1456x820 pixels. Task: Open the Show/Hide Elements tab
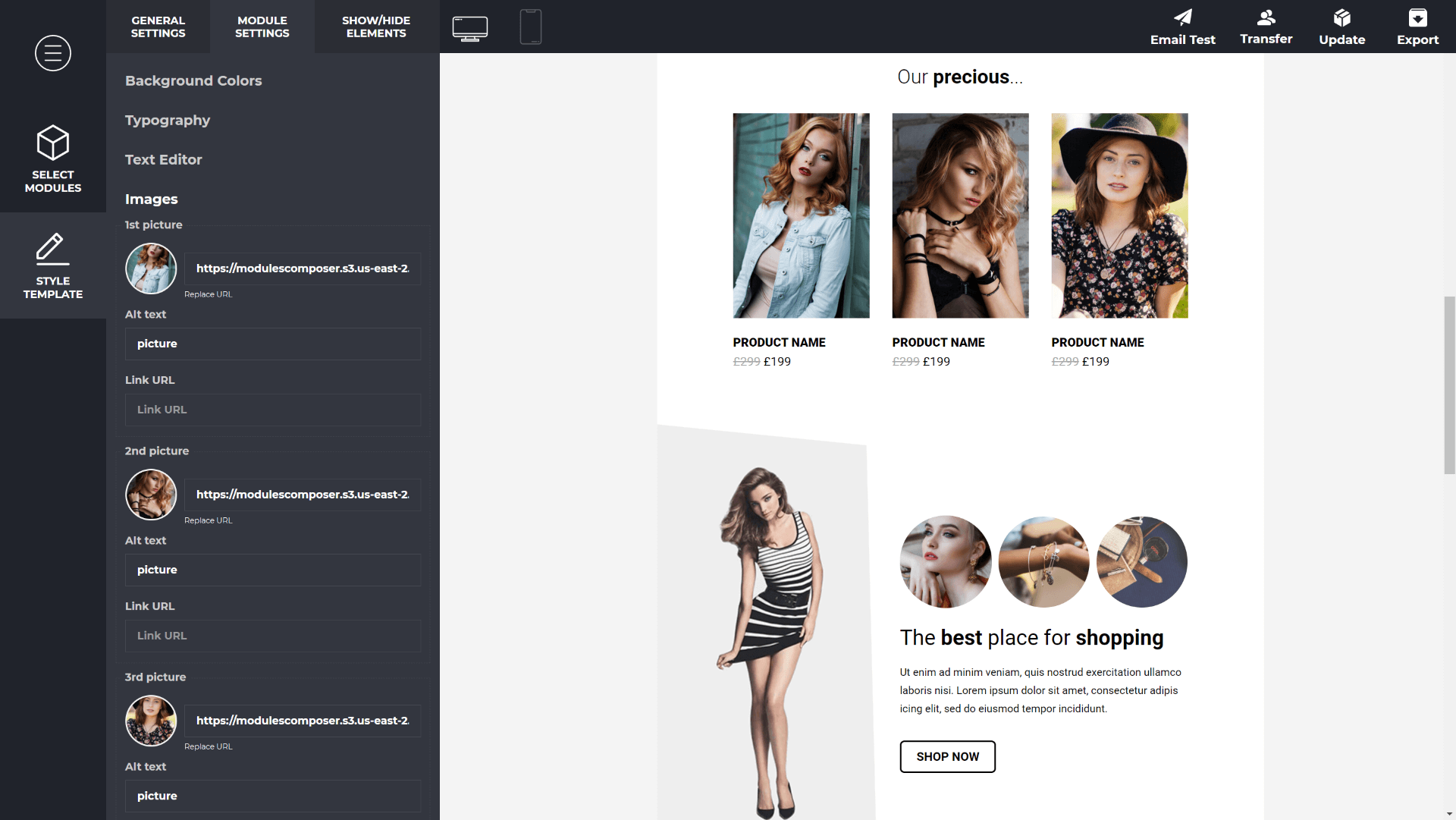pyautogui.click(x=376, y=27)
